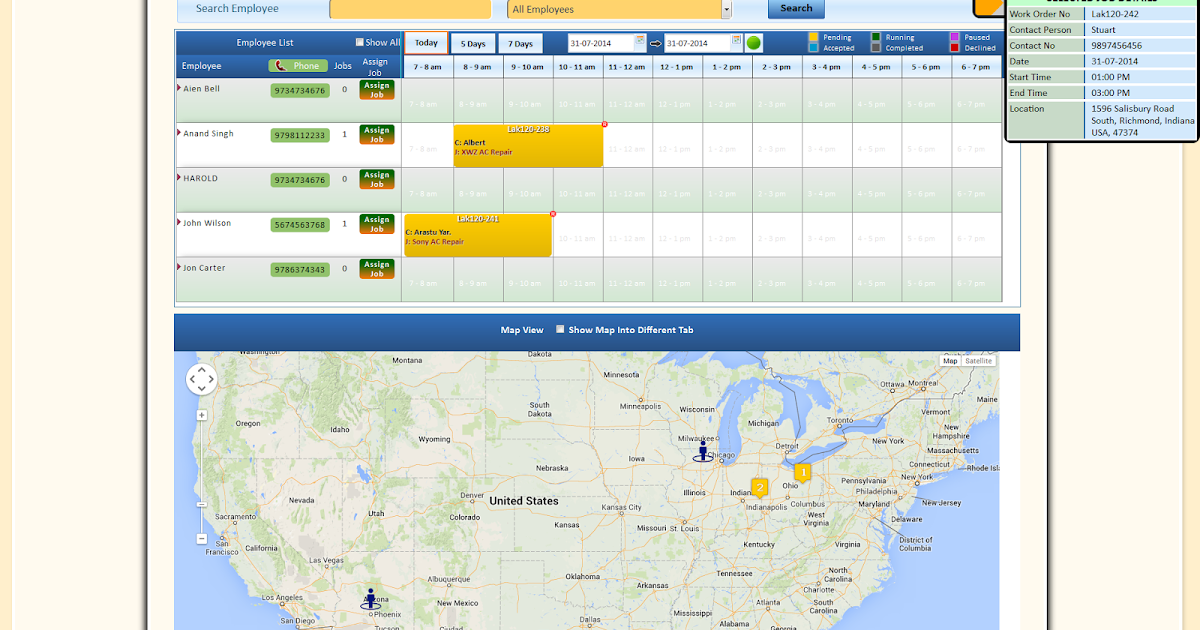Image resolution: width=1200 pixels, height=630 pixels.
Task: Enable the Show All checkbox
Action: (x=360, y=41)
